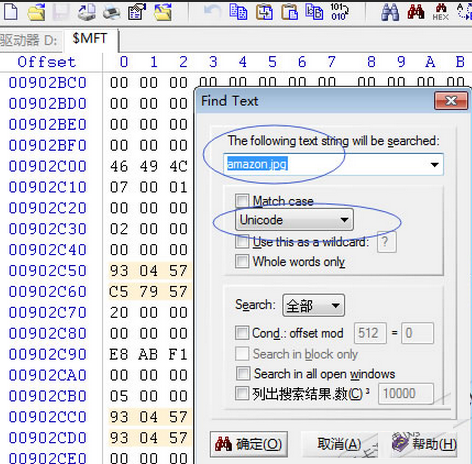This screenshot has width=472, height=464.
Task: Open the Search direction 全部 dropdown
Action: point(313,305)
